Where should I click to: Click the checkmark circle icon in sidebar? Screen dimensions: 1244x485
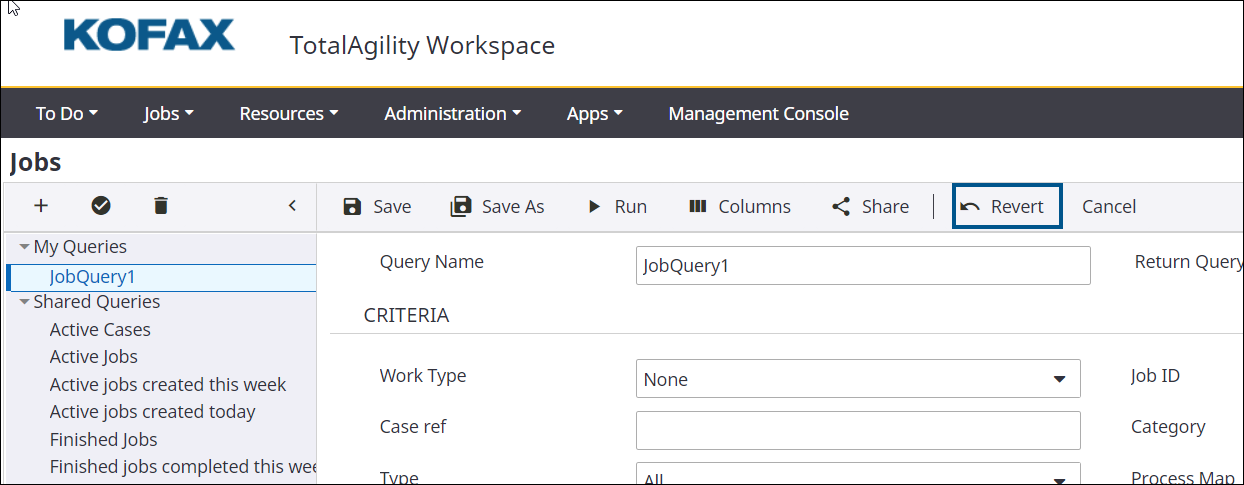pos(101,206)
